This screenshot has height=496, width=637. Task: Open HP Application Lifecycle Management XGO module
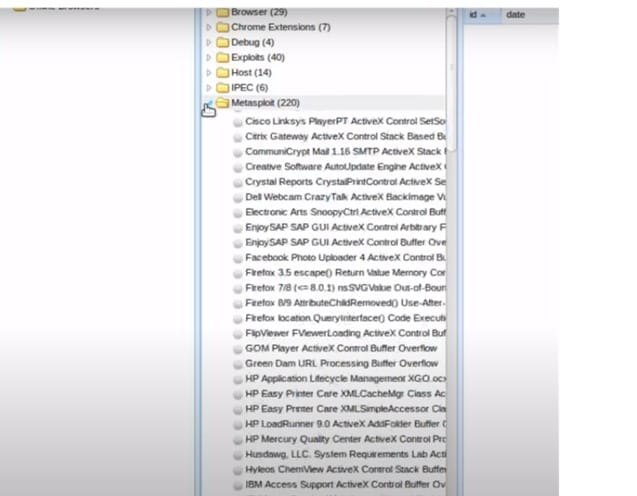(345, 379)
